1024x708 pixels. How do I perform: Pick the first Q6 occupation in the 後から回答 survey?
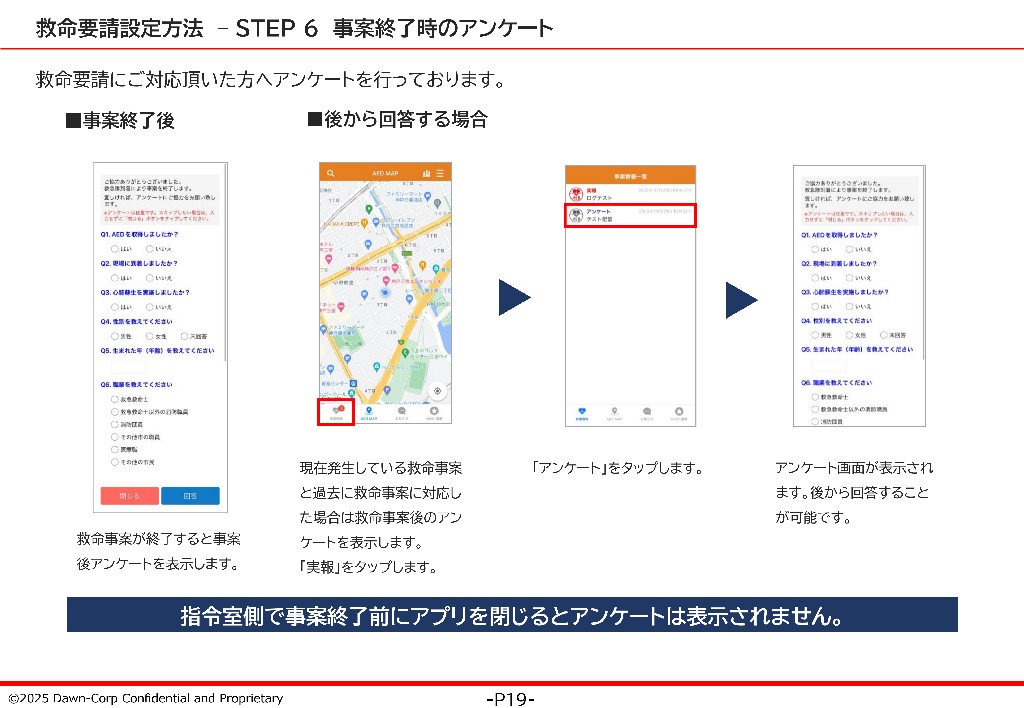tap(815, 397)
